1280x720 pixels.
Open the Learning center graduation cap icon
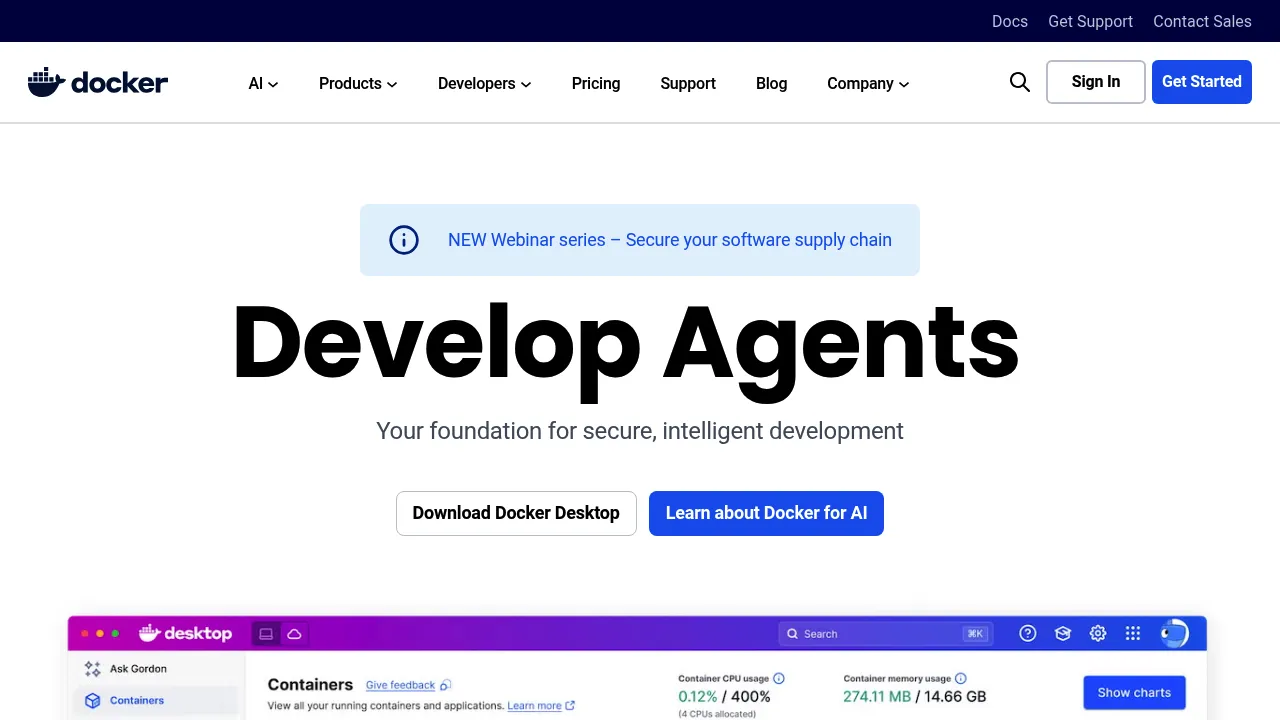pos(1063,633)
